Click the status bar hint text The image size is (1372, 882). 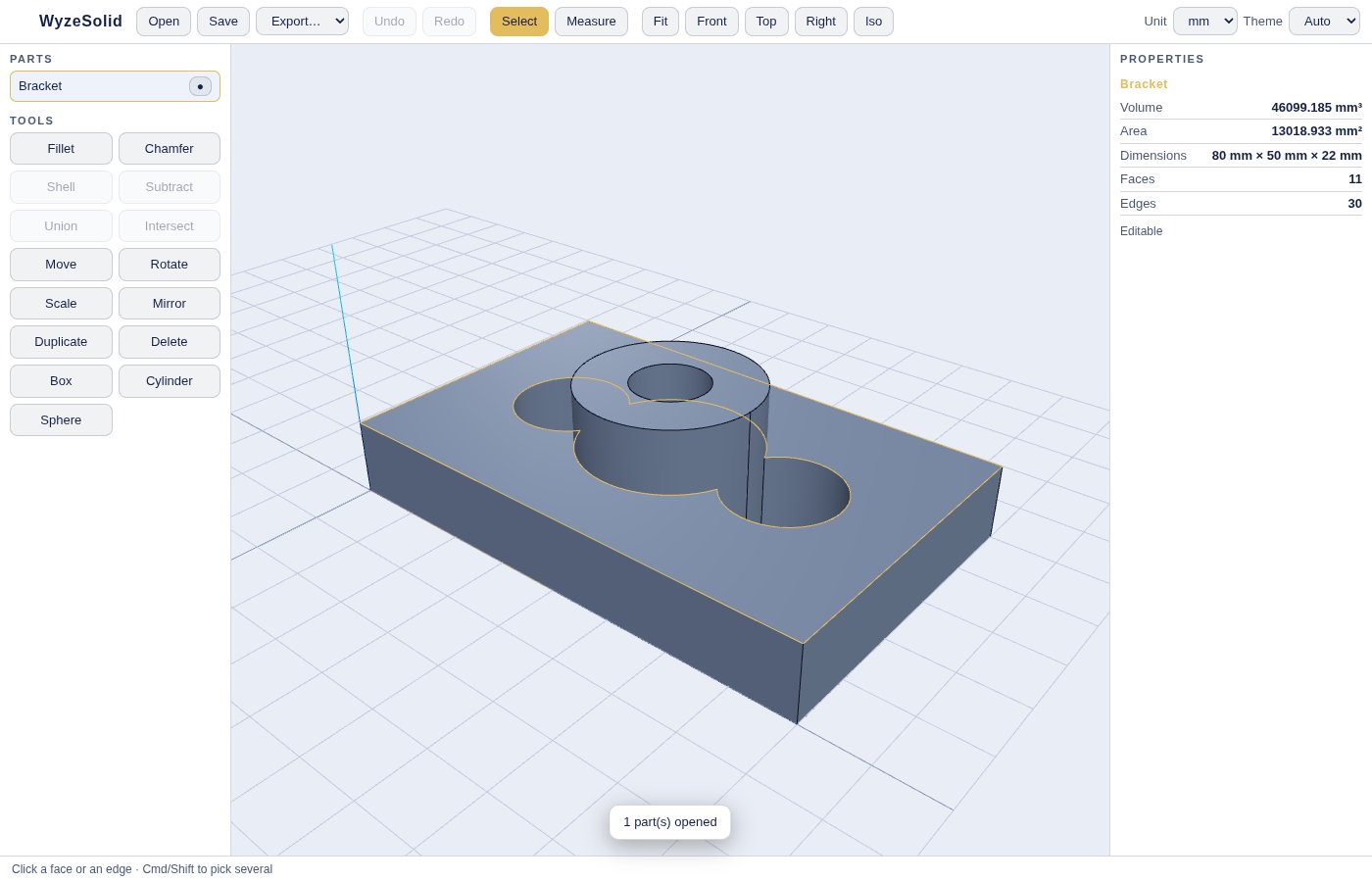(x=142, y=869)
